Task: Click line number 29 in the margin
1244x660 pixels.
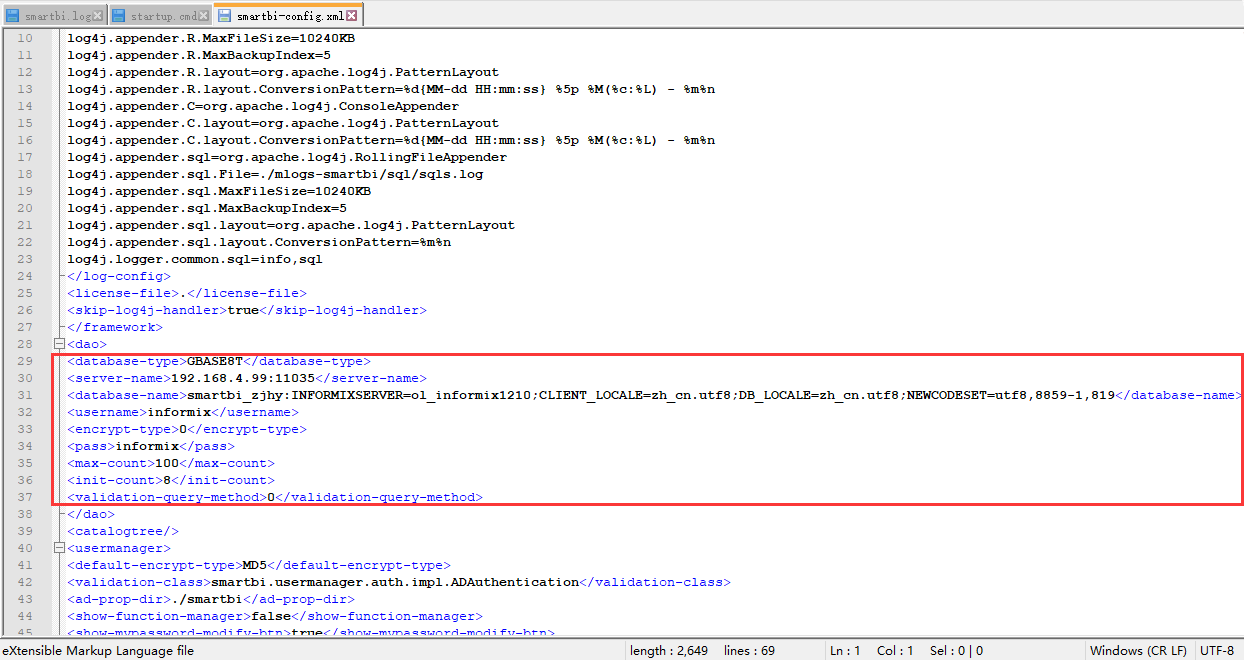Action: click(x=25, y=361)
